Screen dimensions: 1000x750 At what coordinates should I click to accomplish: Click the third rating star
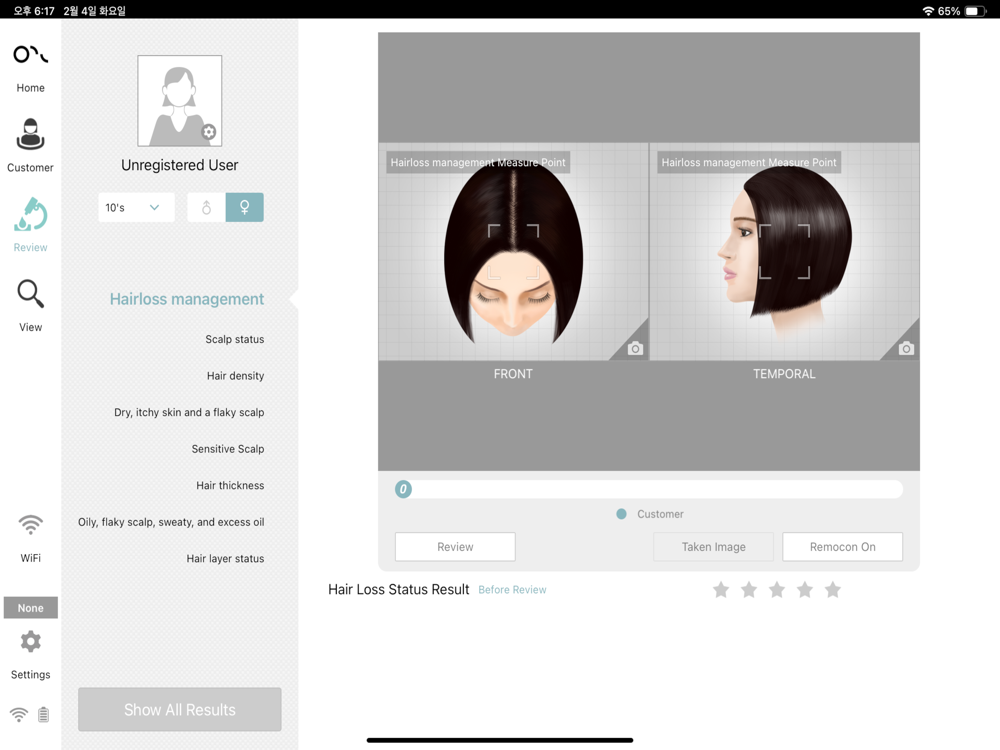click(777, 590)
